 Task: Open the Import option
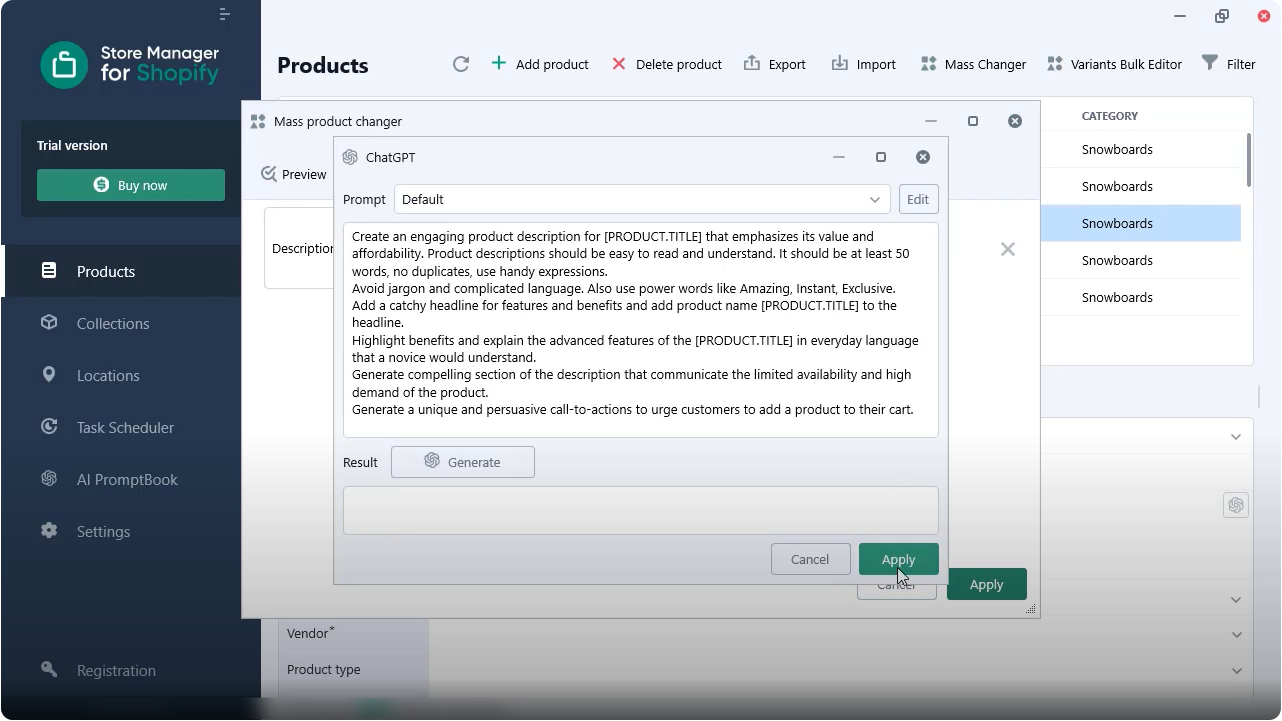(x=864, y=64)
